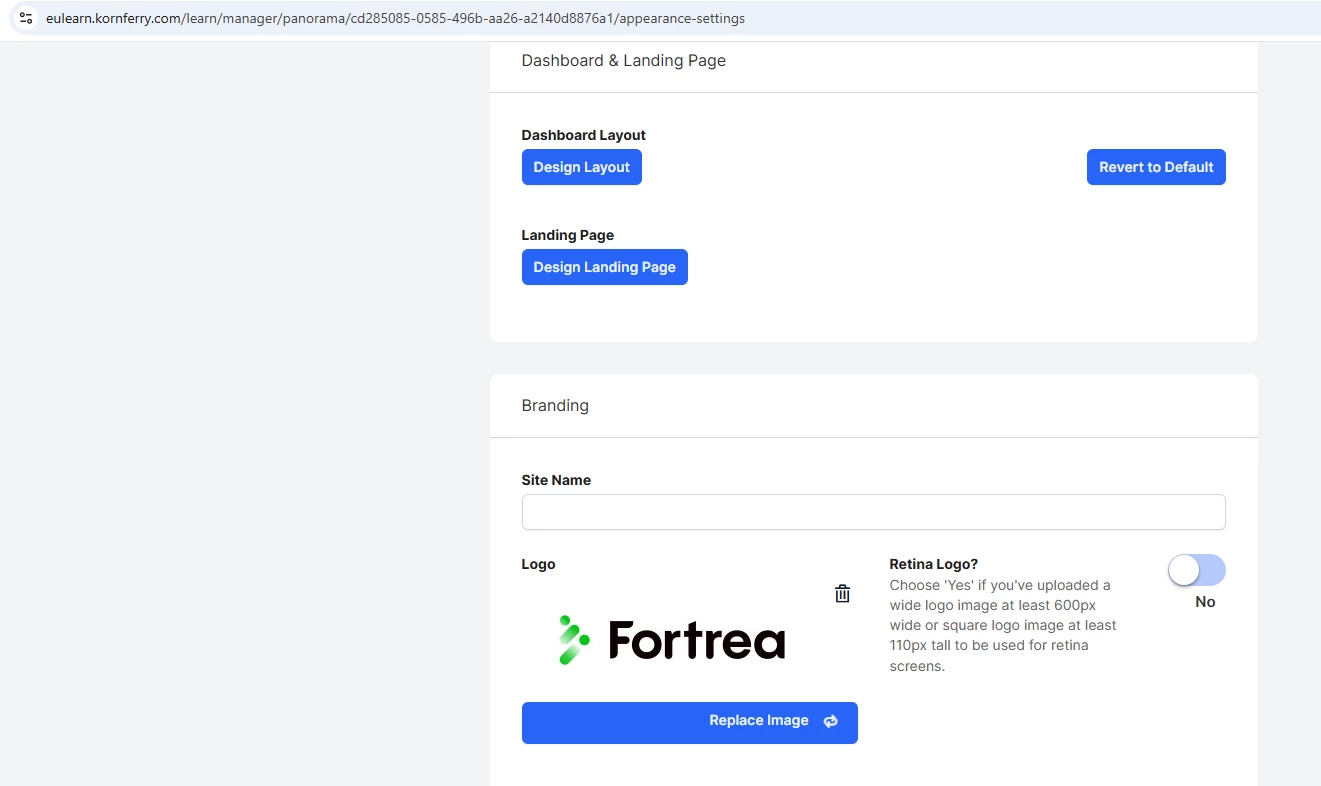Click the Retina Logo? label

(933, 564)
